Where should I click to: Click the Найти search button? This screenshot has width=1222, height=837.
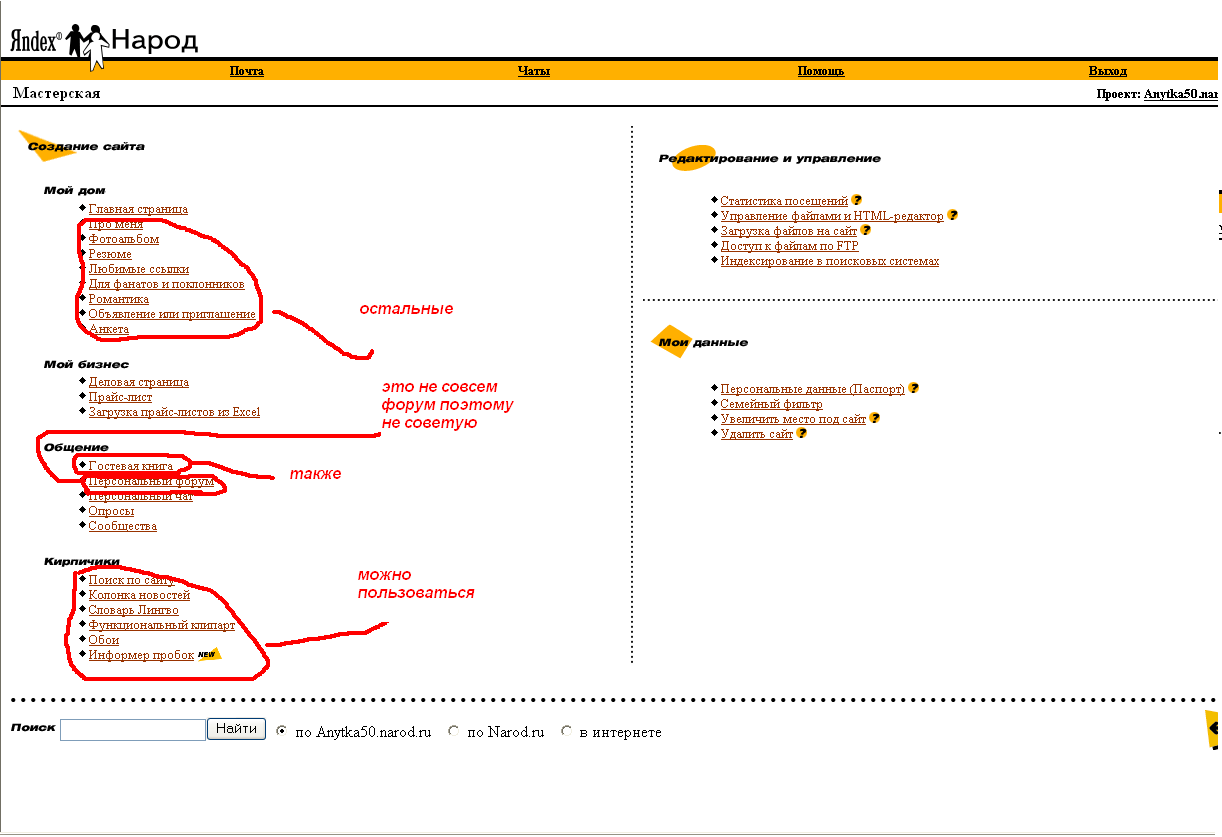click(x=237, y=729)
